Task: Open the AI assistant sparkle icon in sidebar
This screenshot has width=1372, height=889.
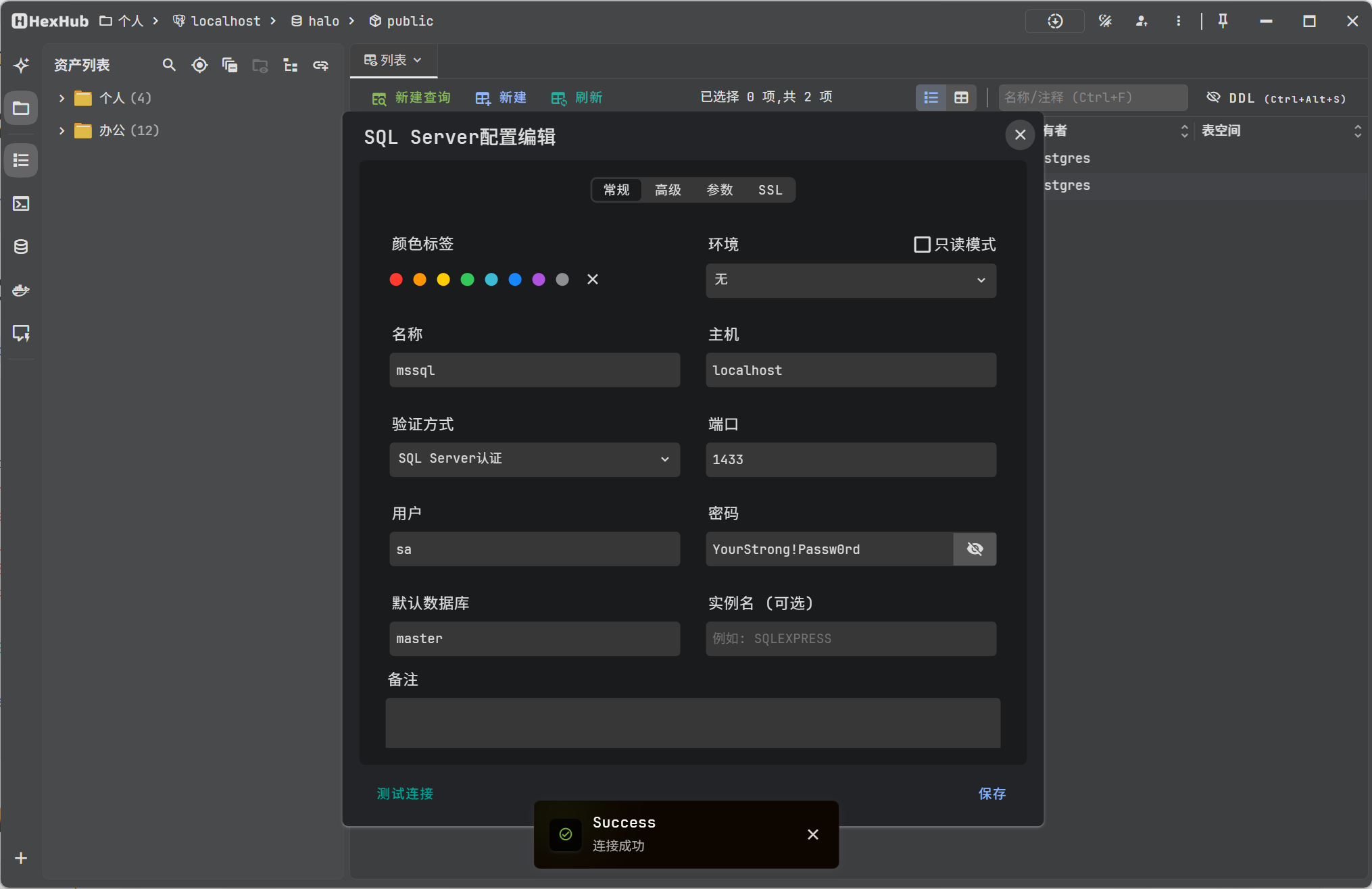Action: (x=21, y=65)
